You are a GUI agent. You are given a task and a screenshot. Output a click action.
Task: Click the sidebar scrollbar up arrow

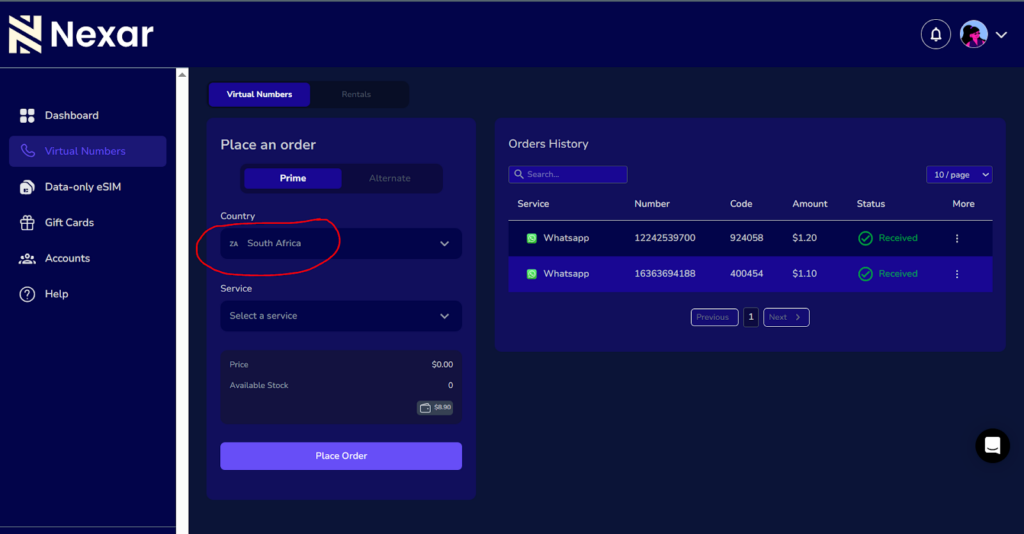click(182, 74)
